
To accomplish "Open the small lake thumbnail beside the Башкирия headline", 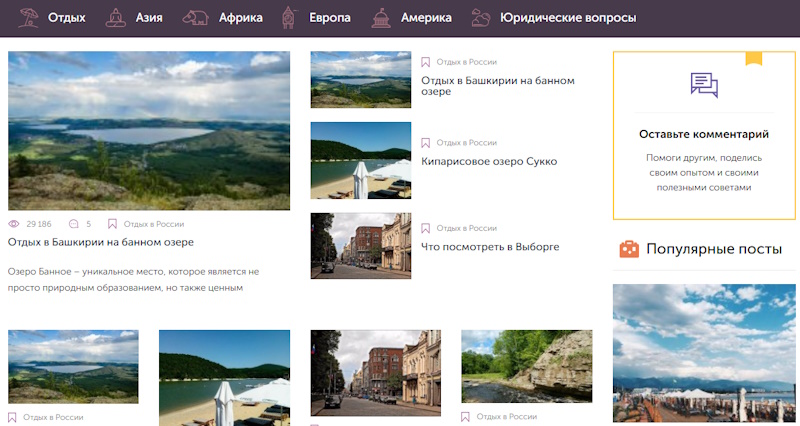I will 361,80.
